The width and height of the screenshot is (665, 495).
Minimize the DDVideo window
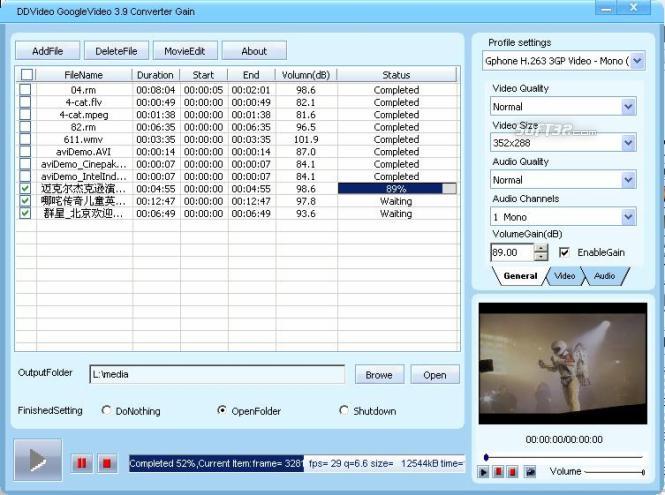coord(607,8)
